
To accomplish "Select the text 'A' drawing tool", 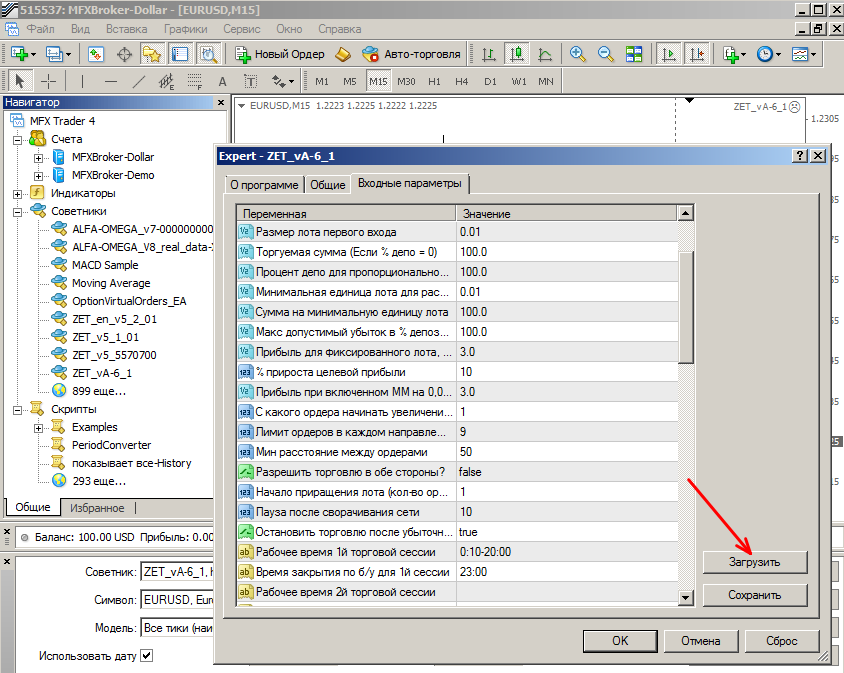I will click(x=222, y=81).
